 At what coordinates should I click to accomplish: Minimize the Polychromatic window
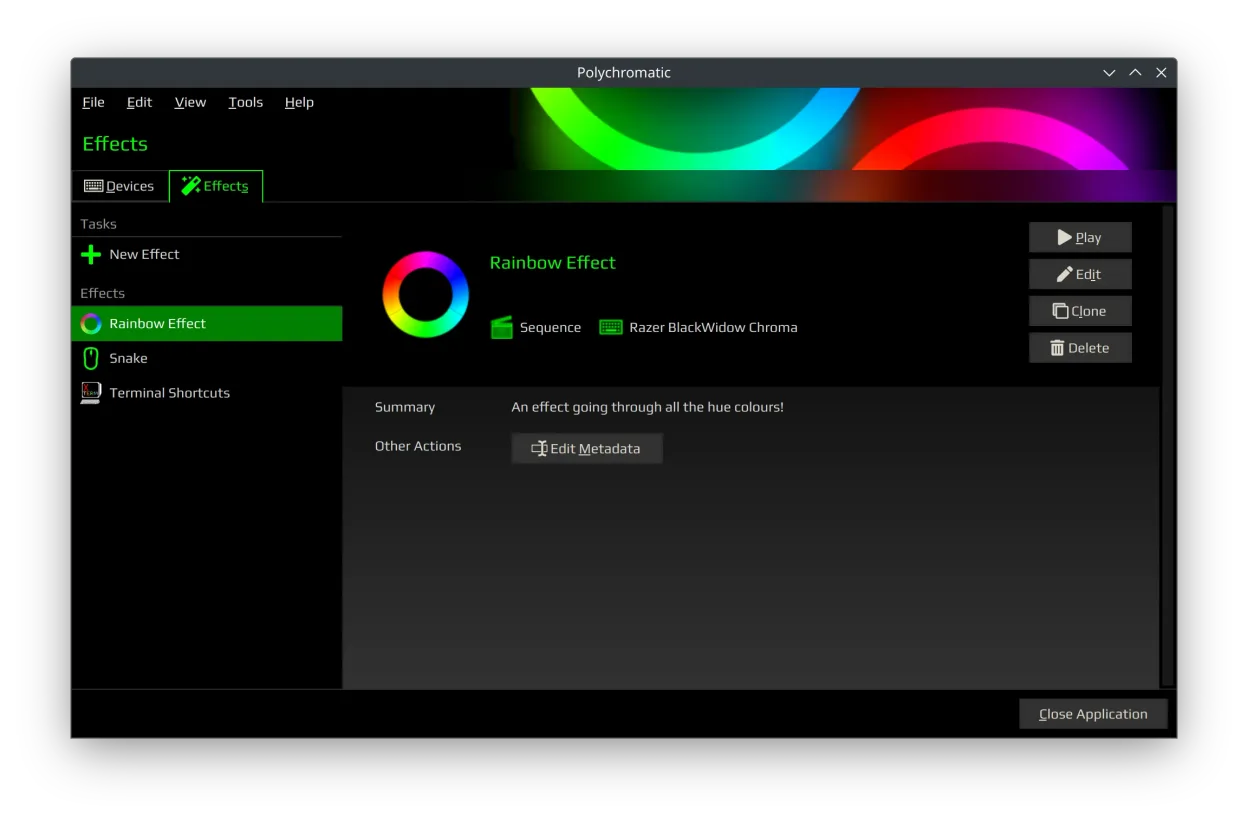pyautogui.click(x=1109, y=73)
